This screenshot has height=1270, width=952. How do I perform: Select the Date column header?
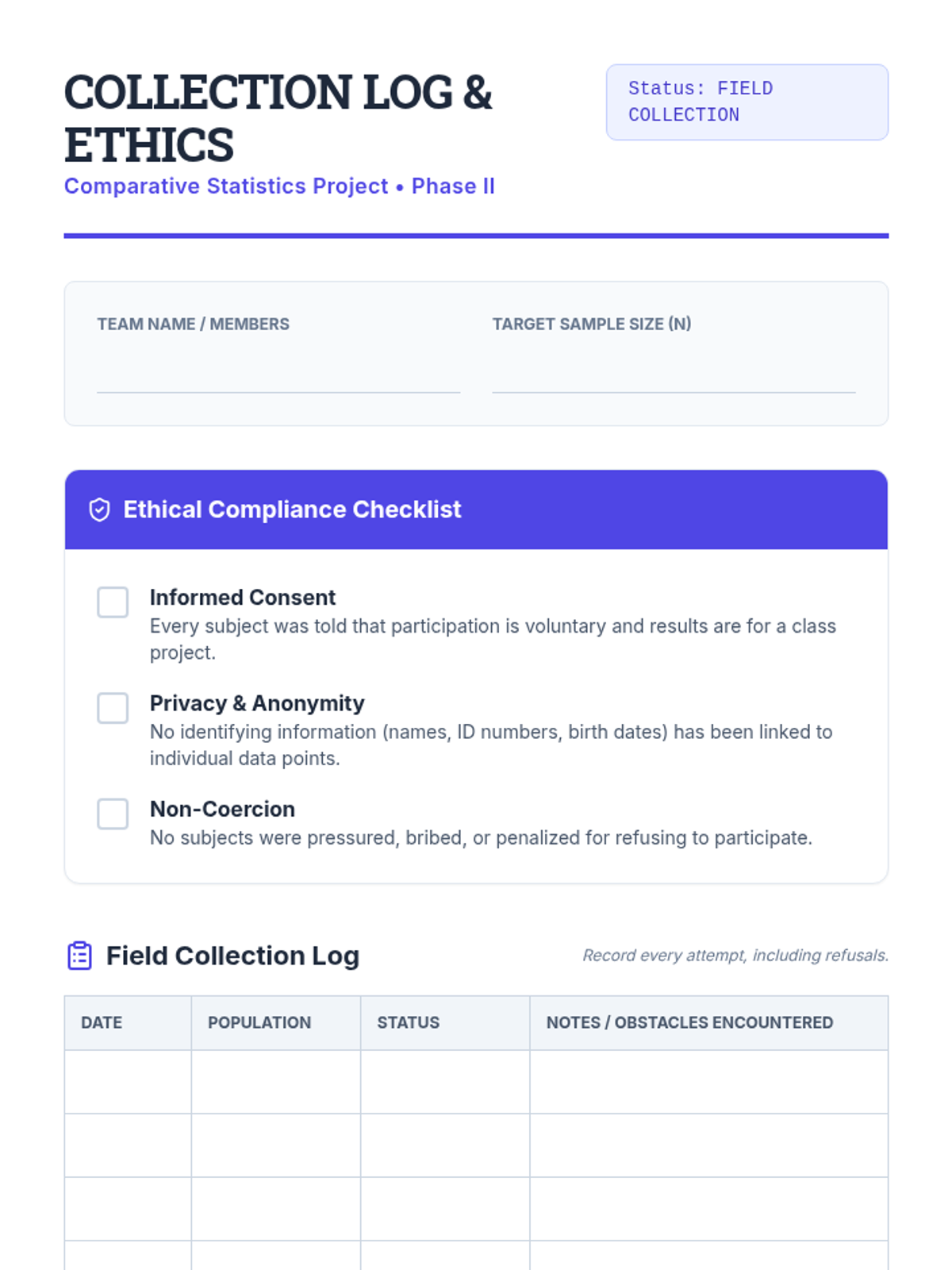102,1022
